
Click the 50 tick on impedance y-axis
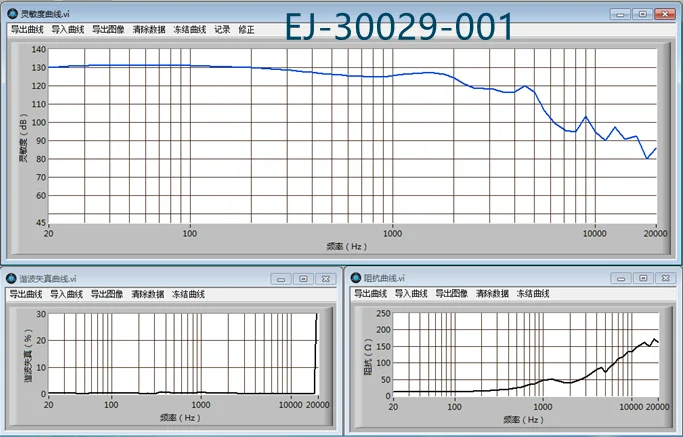click(x=386, y=379)
